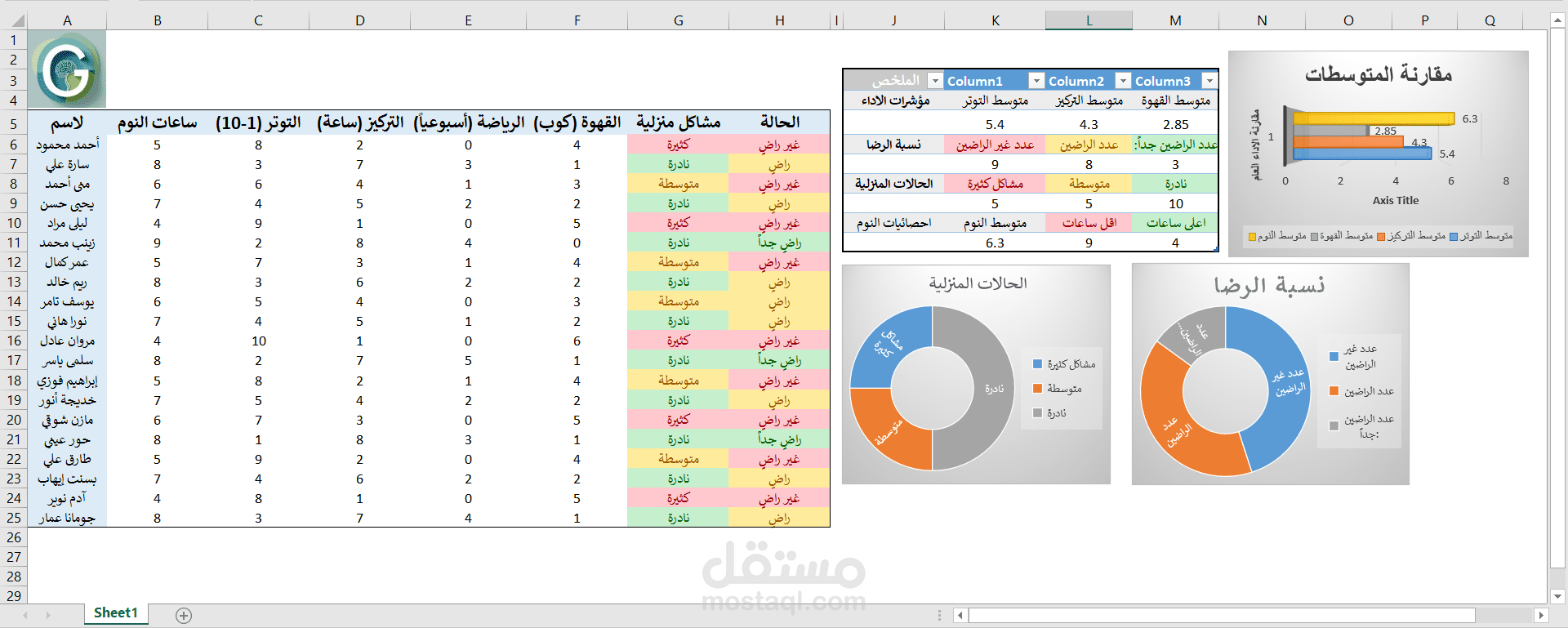
Task: Add a new sheet with plus button
Action: click(184, 616)
